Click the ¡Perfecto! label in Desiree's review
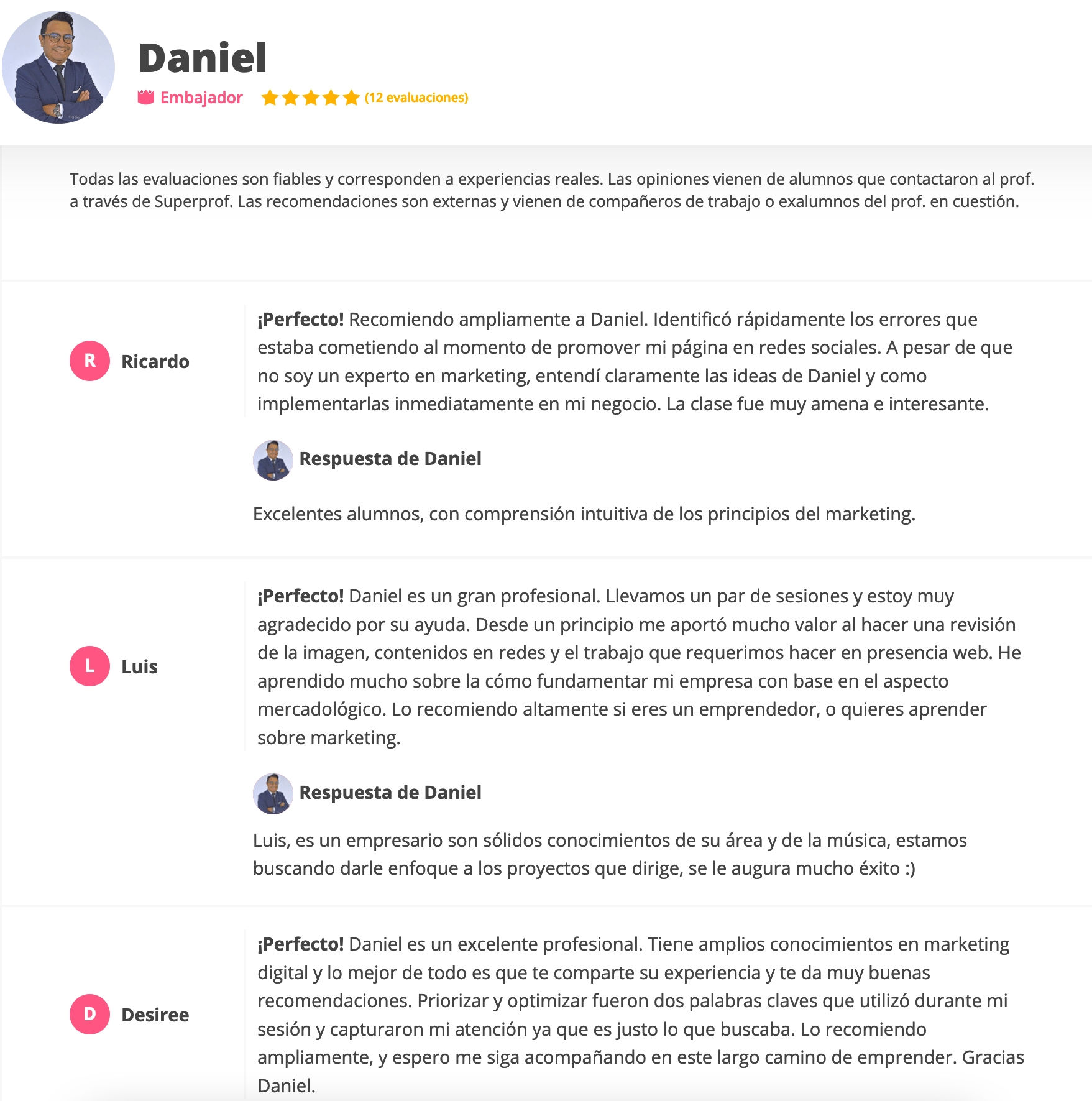 coord(301,944)
